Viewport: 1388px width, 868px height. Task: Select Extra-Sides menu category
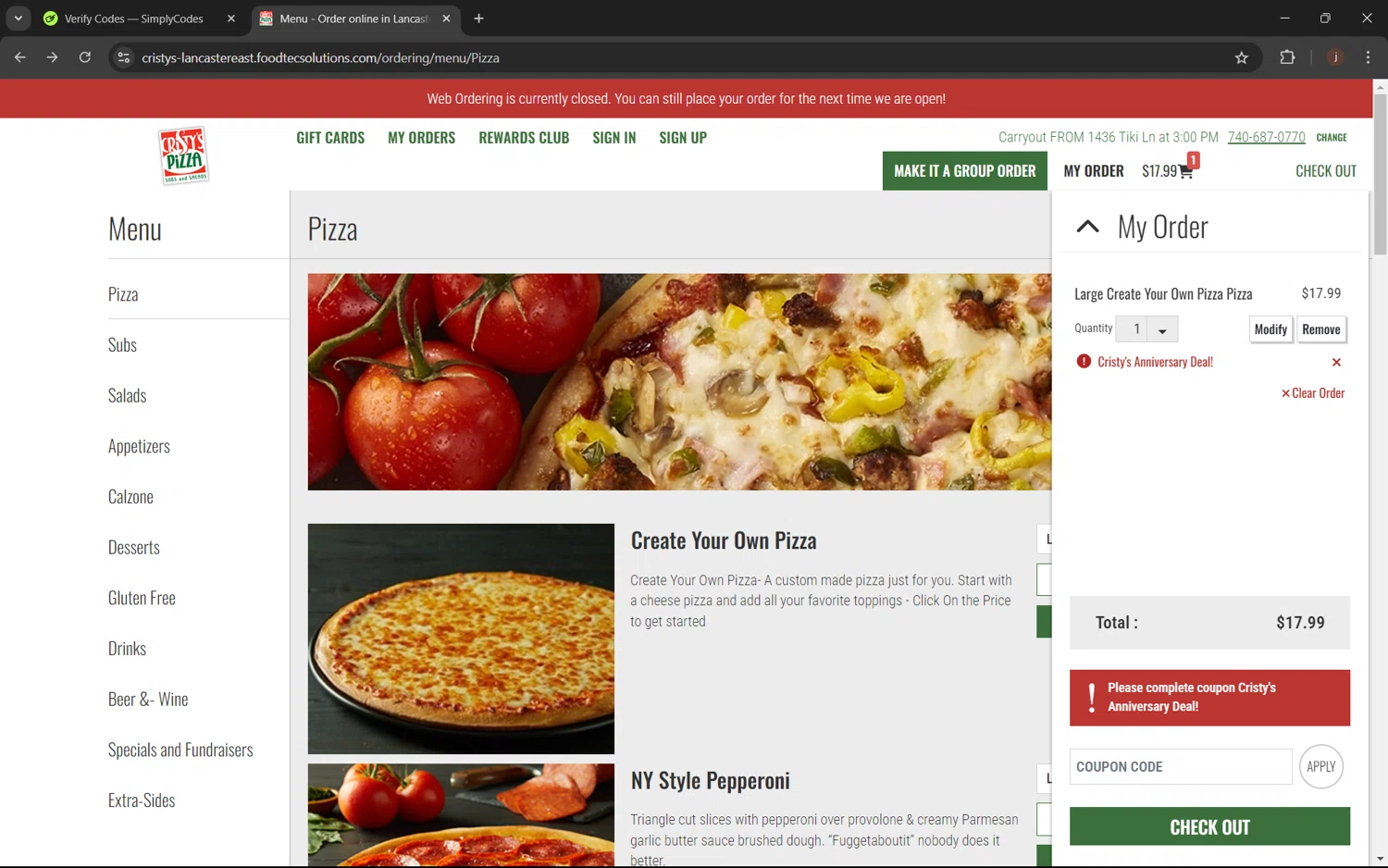tap(142, 800)
